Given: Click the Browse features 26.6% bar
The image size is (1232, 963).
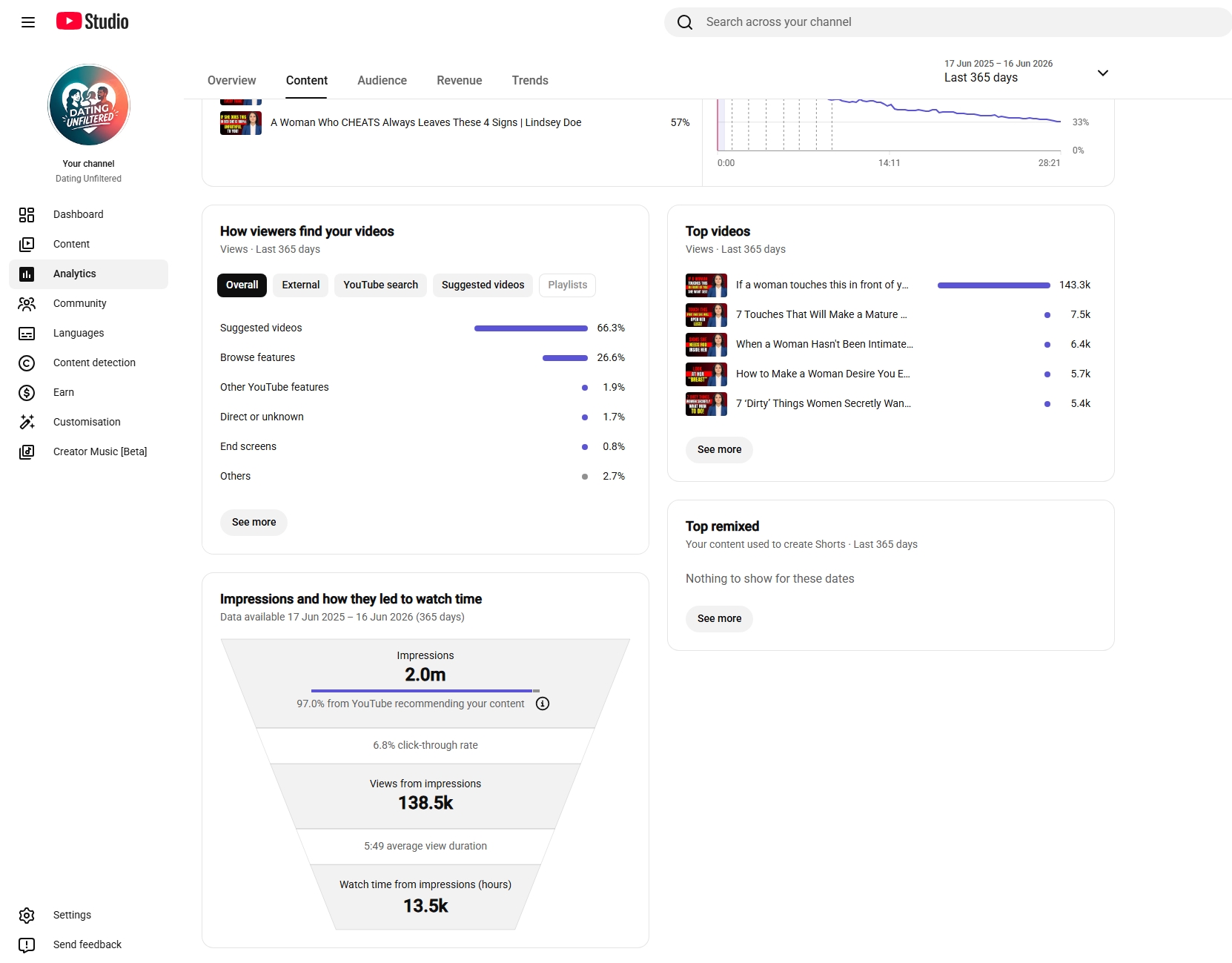Looking at the screenshot, I should pos(565,358).
